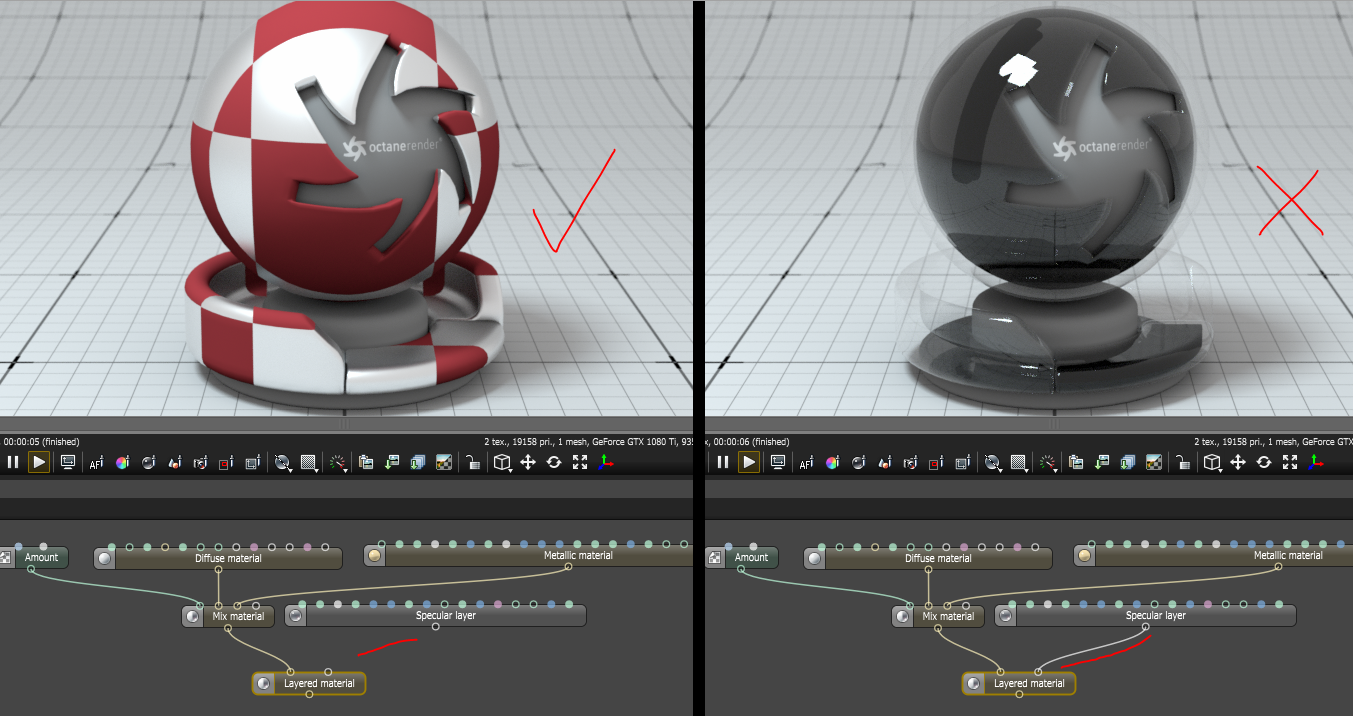Save all render passes in right viewport
This screenshot has height=716, width=1353.
(x=1127, y=462)
